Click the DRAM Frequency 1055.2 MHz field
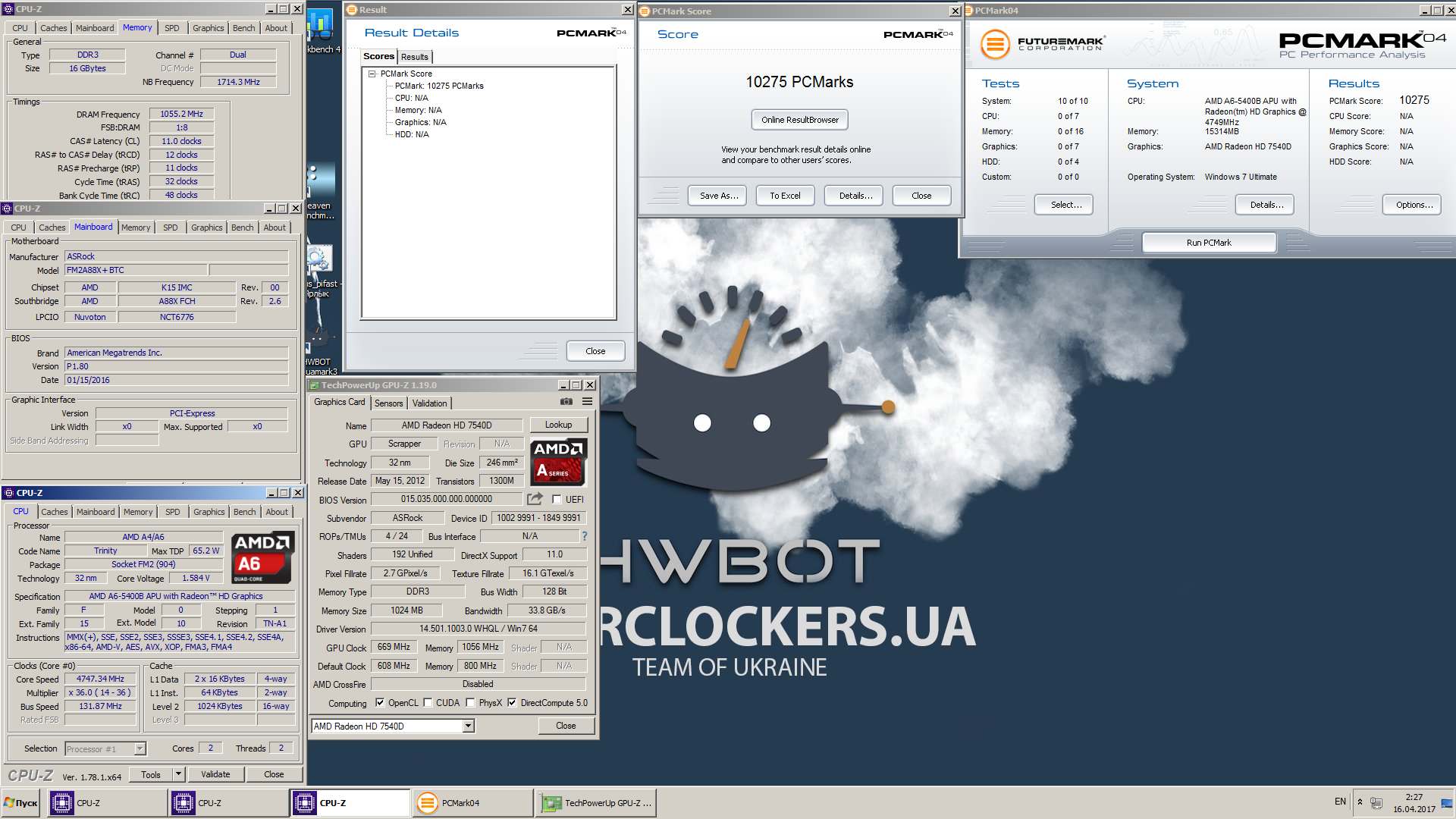The width and height of the screenshot is (1456, 819). point(181,115)
